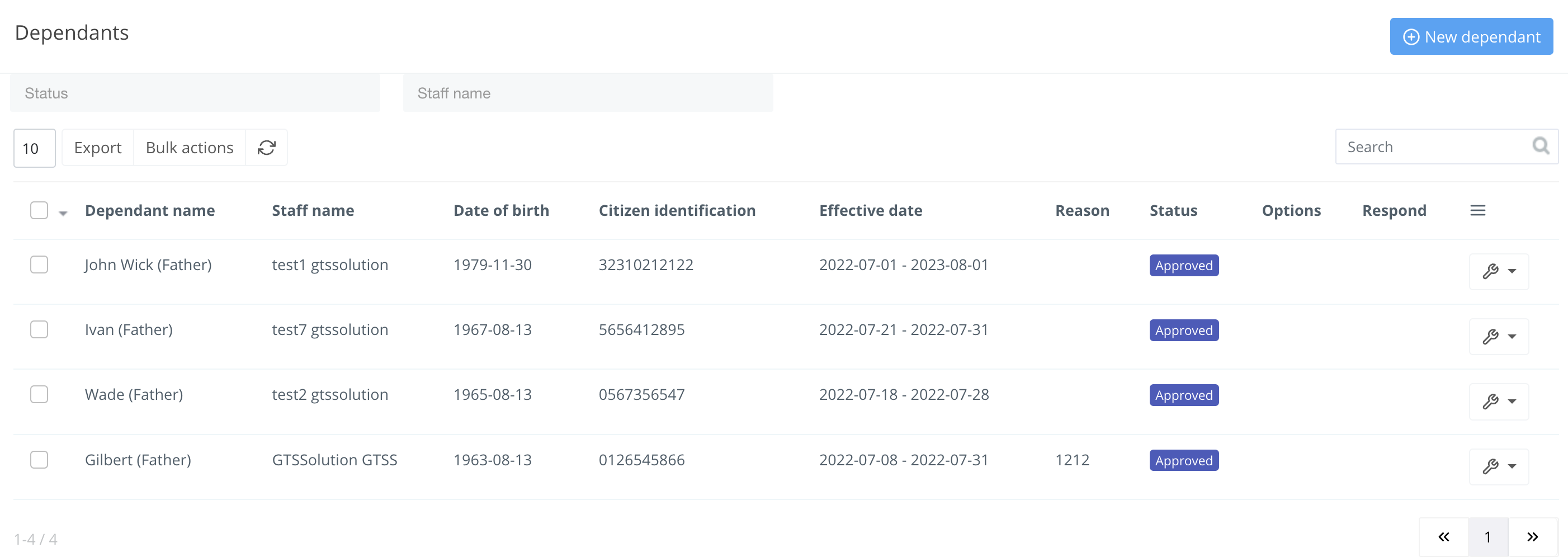Click the Export button
This screenshot has height=557, width=1568.
[97, 147]
